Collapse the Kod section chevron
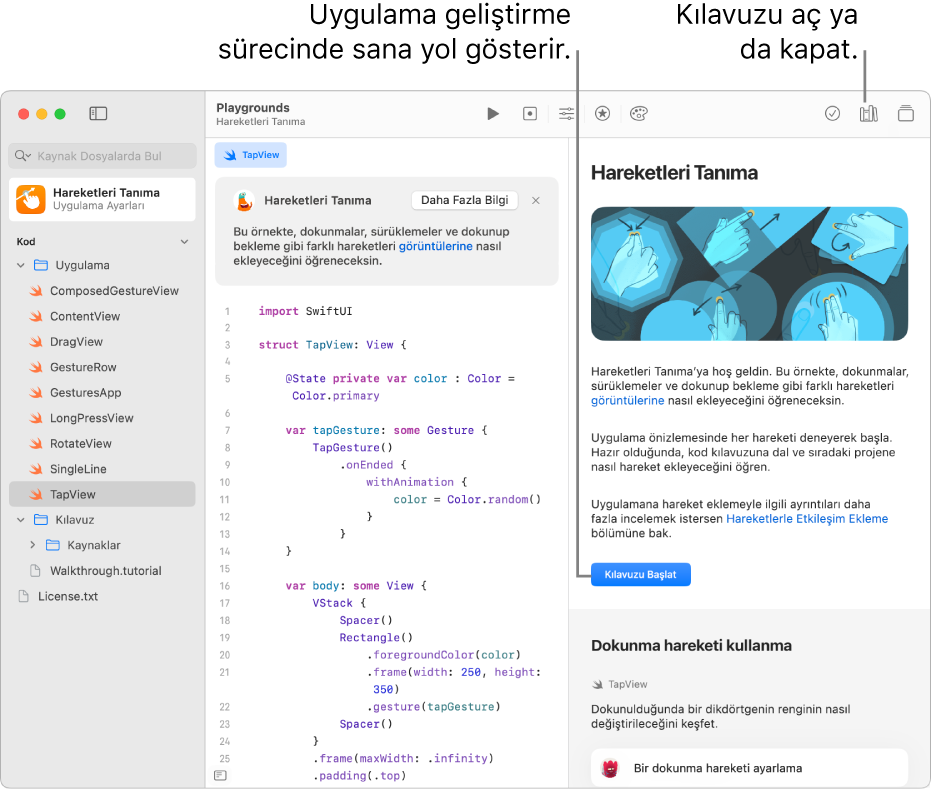 [184, 242]
